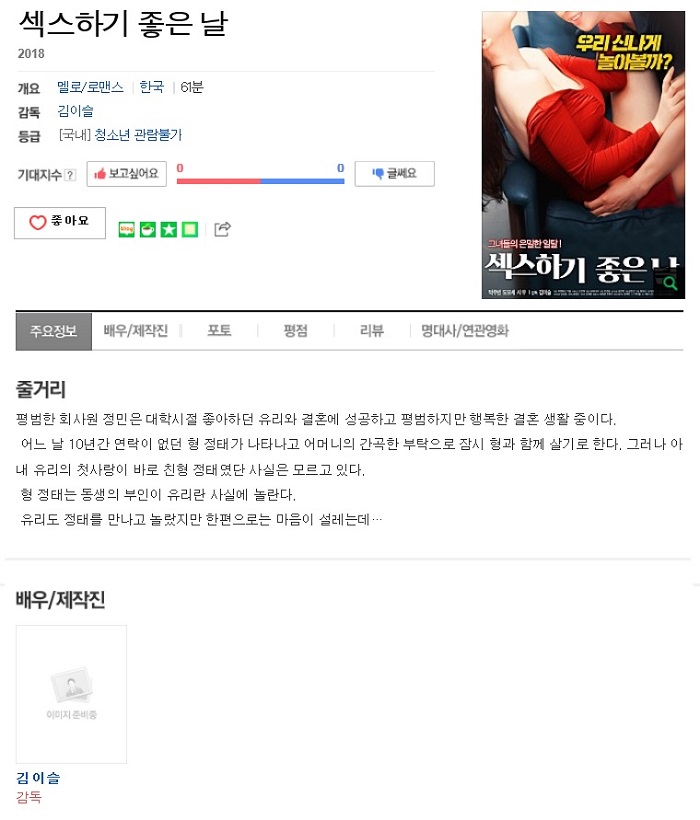Screen dimensions: 700x820
Task: Vote thumbs-up 보고싶어요
Action: tap(127, 174)
